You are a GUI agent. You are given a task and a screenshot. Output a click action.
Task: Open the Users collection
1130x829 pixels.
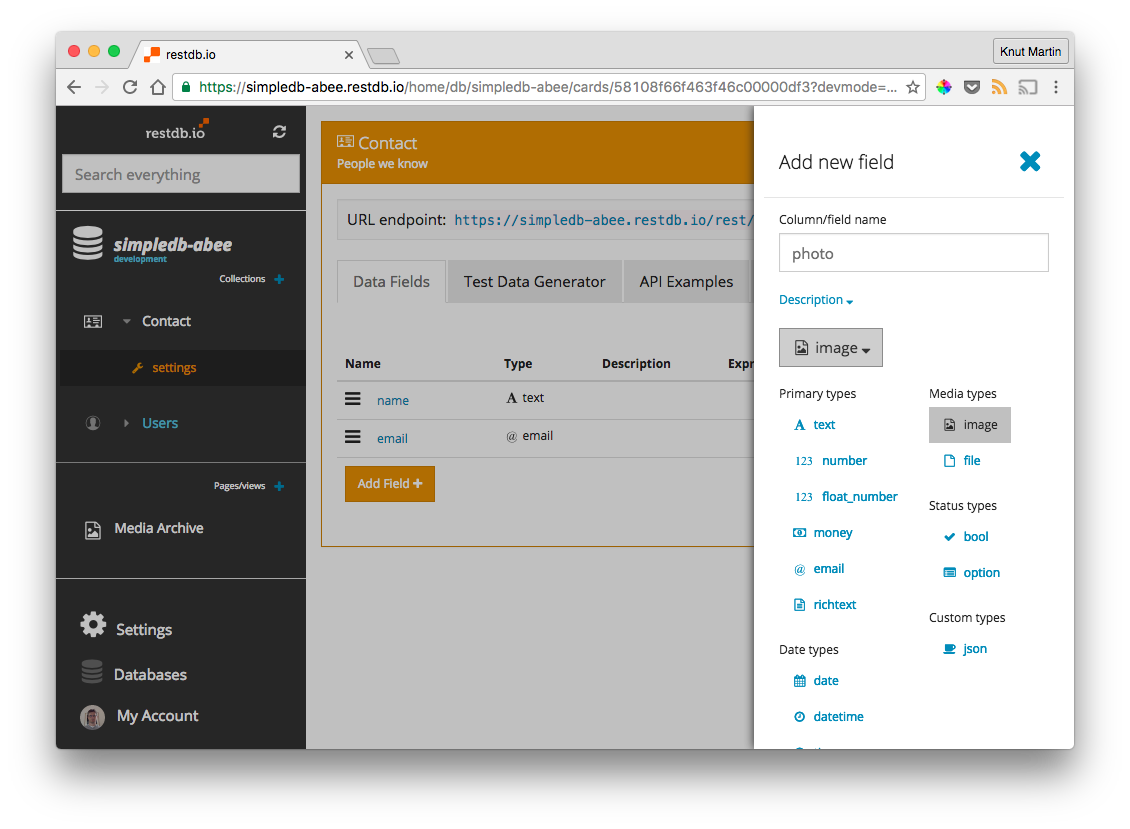point(160,423)
